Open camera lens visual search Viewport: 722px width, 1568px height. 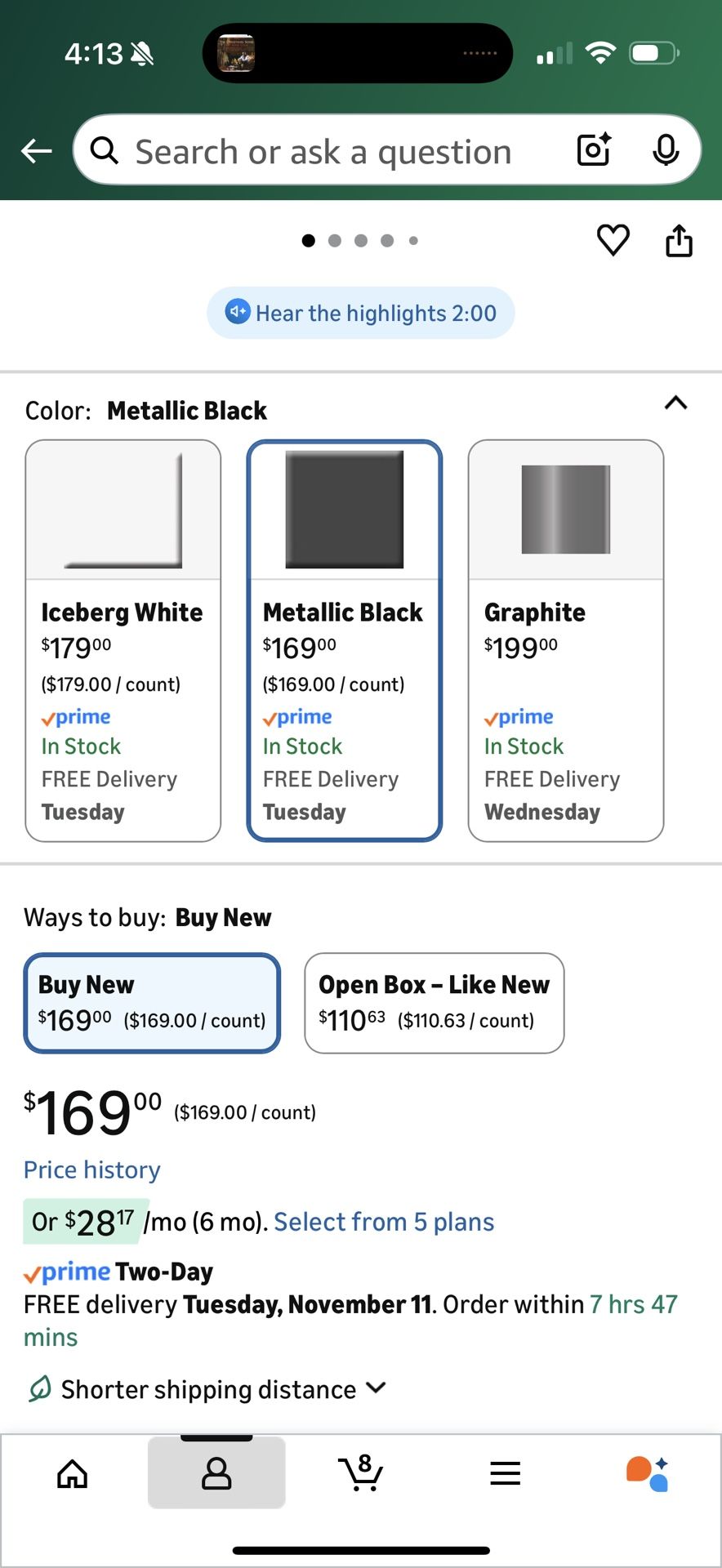594,149
